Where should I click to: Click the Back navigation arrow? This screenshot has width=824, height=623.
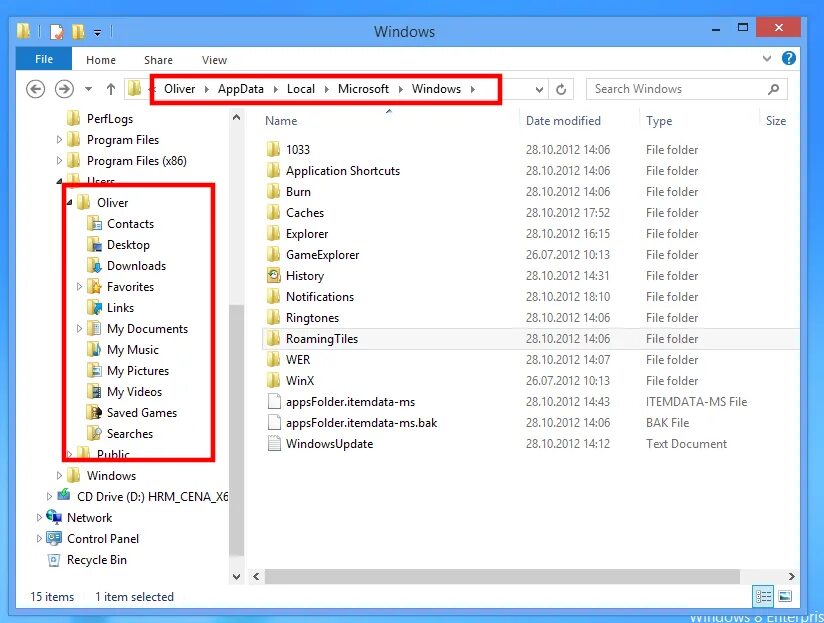click(x=35, y=89)
